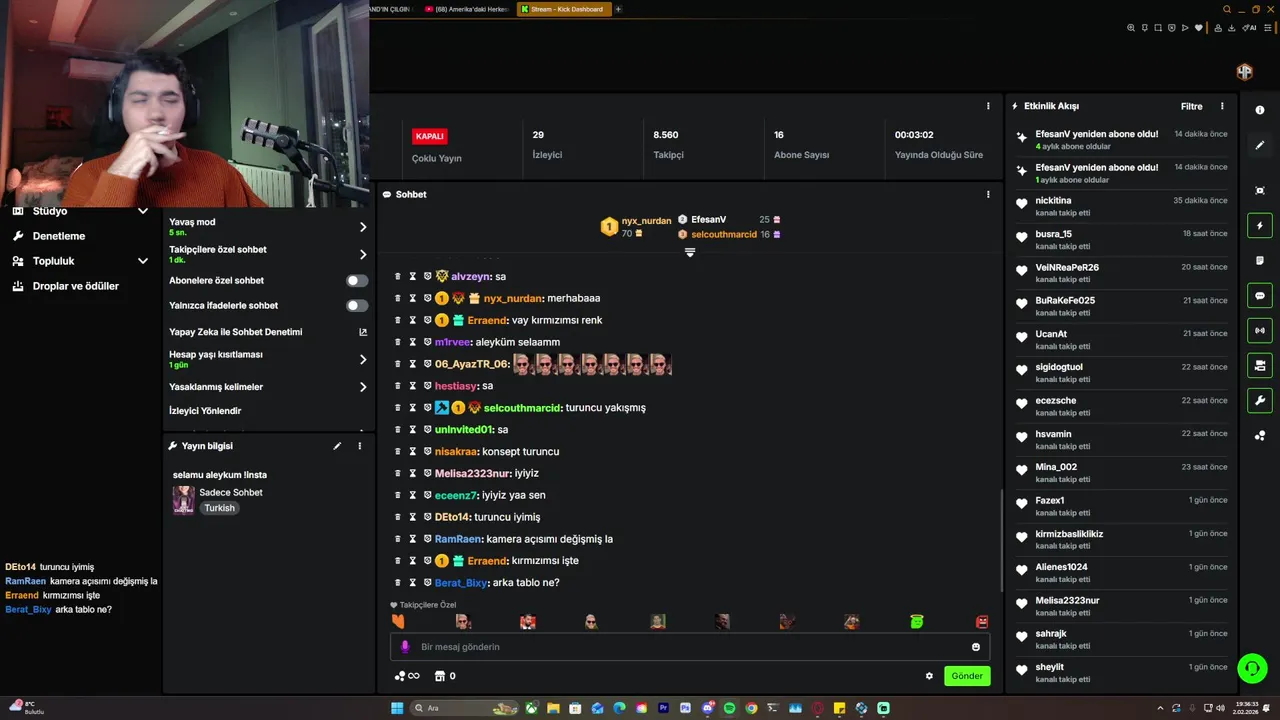Toggle Yalnızca ifadelerle sohbet switch
This screenshot has width=1280, height=720.
357,306
